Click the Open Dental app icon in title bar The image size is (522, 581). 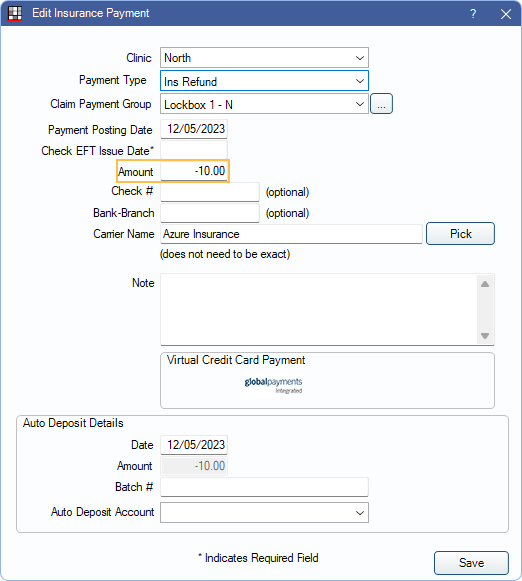(15, 13)
